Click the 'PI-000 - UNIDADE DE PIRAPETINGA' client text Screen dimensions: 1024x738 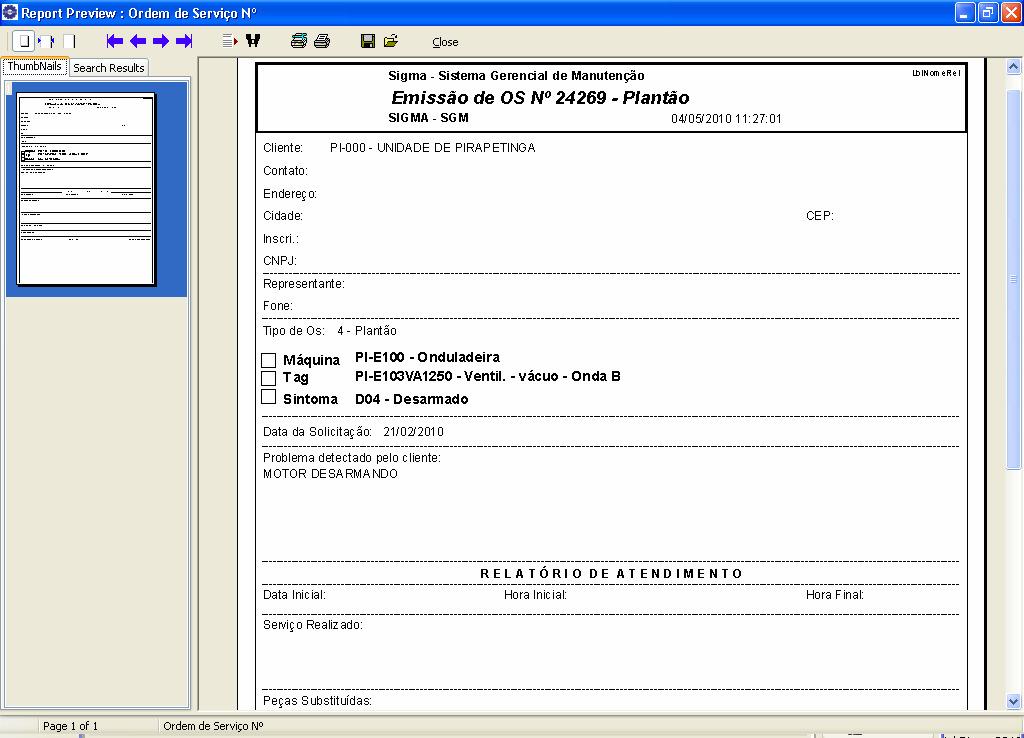[x=432, y=148]
